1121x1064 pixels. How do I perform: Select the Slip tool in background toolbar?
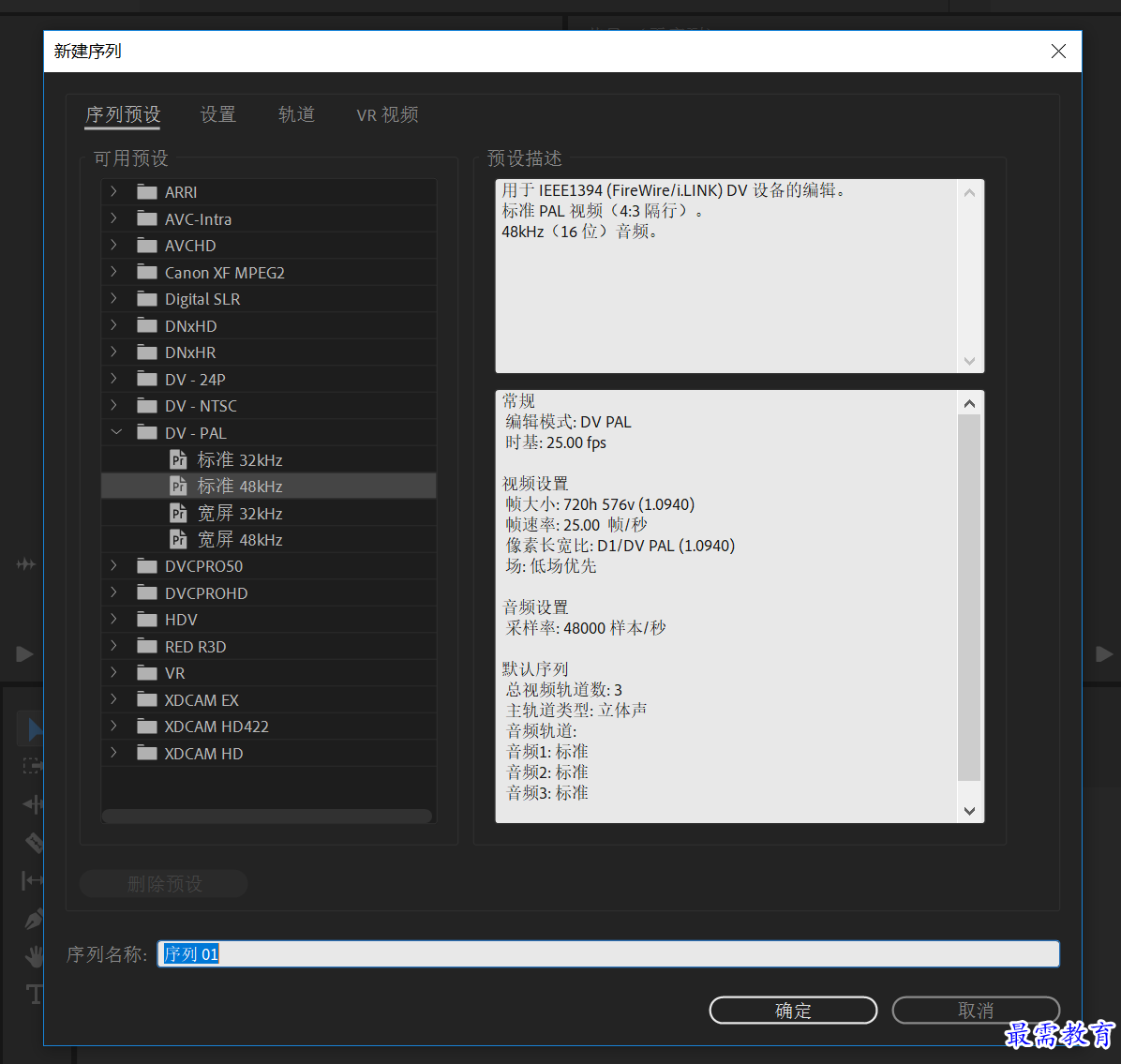tap(33, 879)
